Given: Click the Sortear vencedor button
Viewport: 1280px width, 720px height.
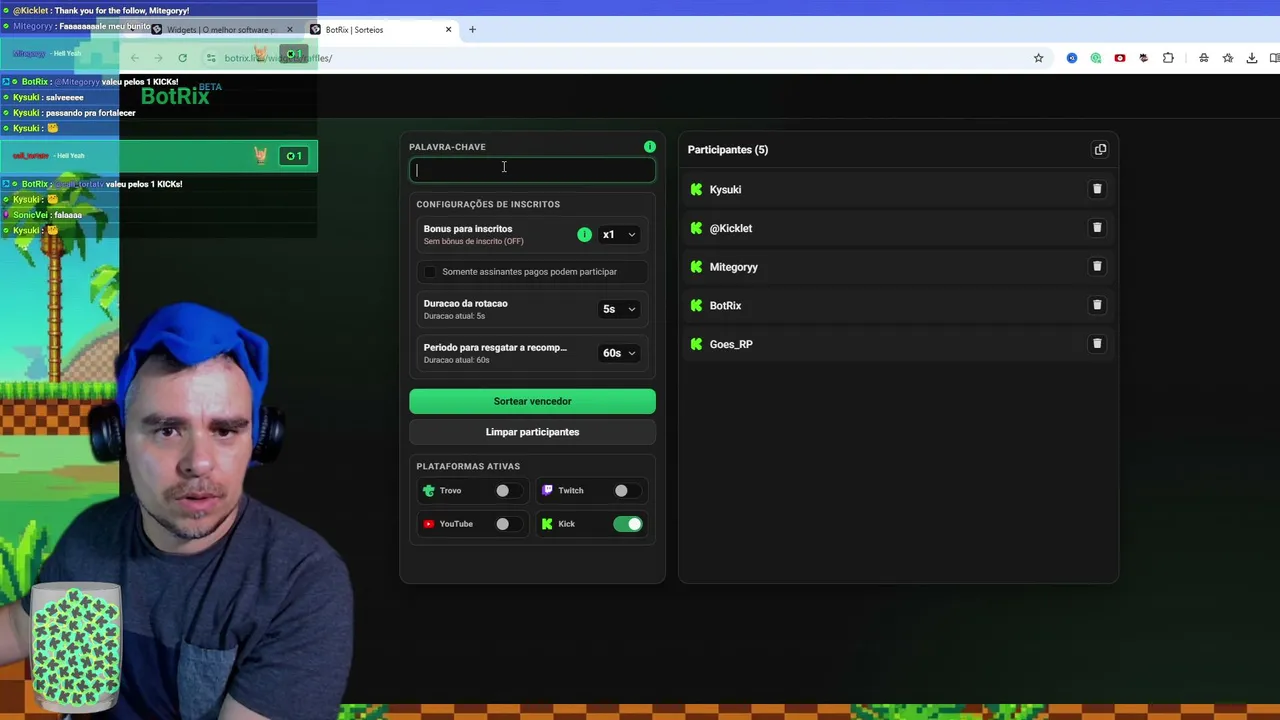Looking at the screenshot, I should [x=532, y=401].
